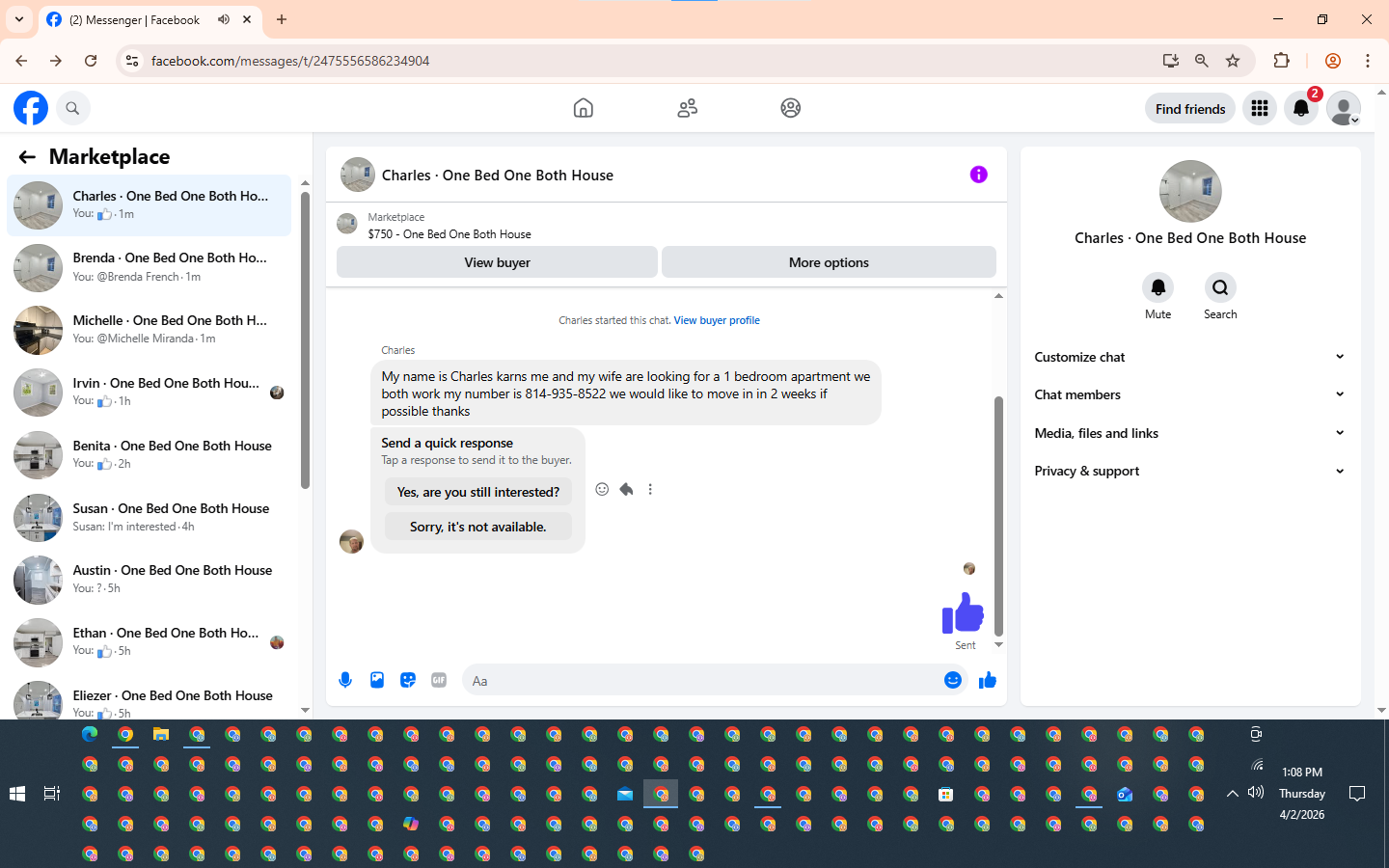
Task: Click the conversation list scrollbar
Action: click(305, 340)
